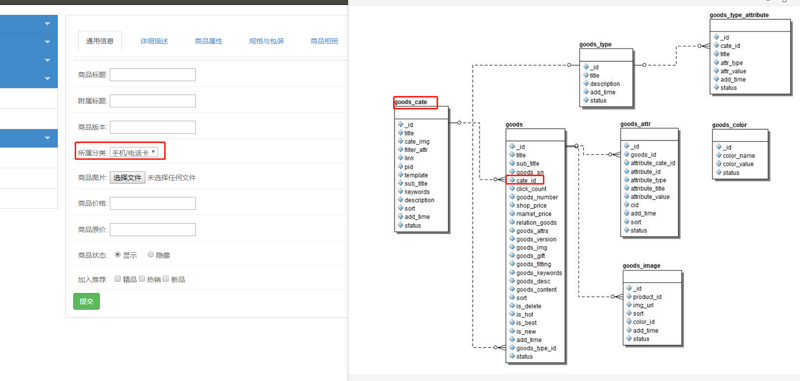Click the goods_content field in goods table

coord(537,290)
